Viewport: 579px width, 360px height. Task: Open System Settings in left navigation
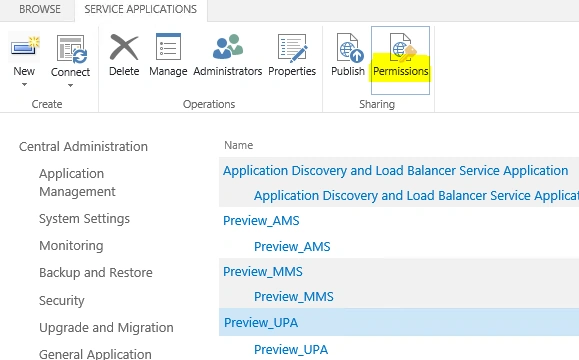85,219
